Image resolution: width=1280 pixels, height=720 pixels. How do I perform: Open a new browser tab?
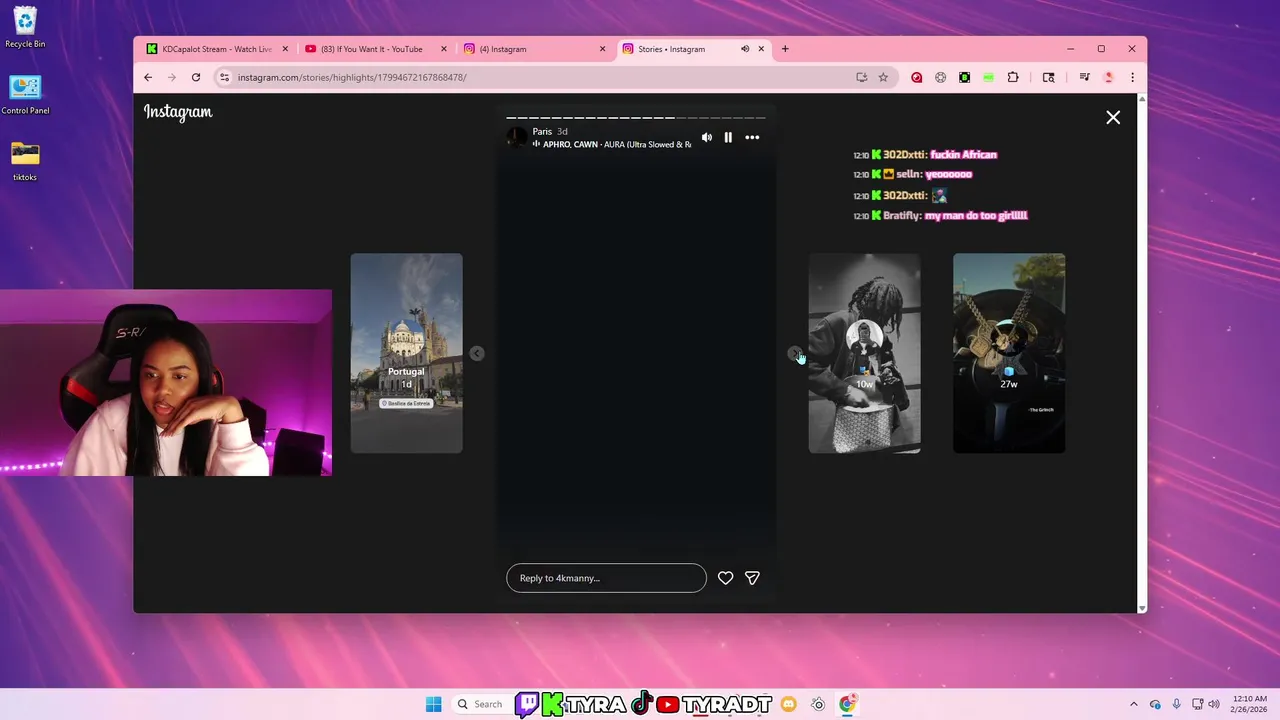click(785, 49)
